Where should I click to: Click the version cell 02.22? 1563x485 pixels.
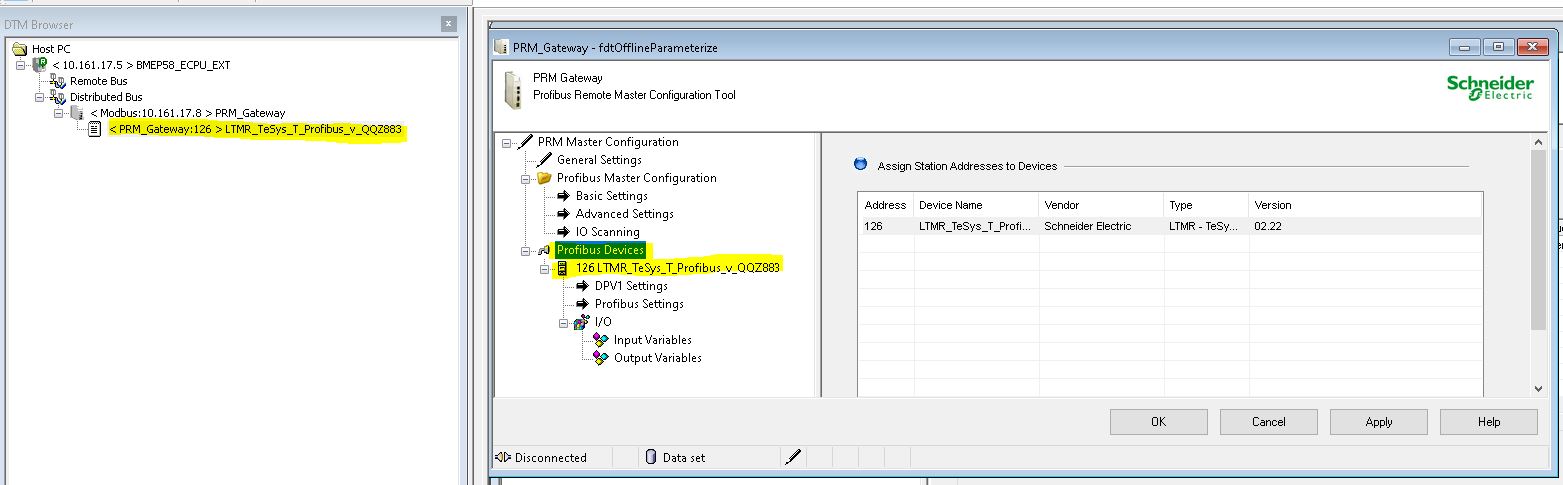(x=1366, y=226)
